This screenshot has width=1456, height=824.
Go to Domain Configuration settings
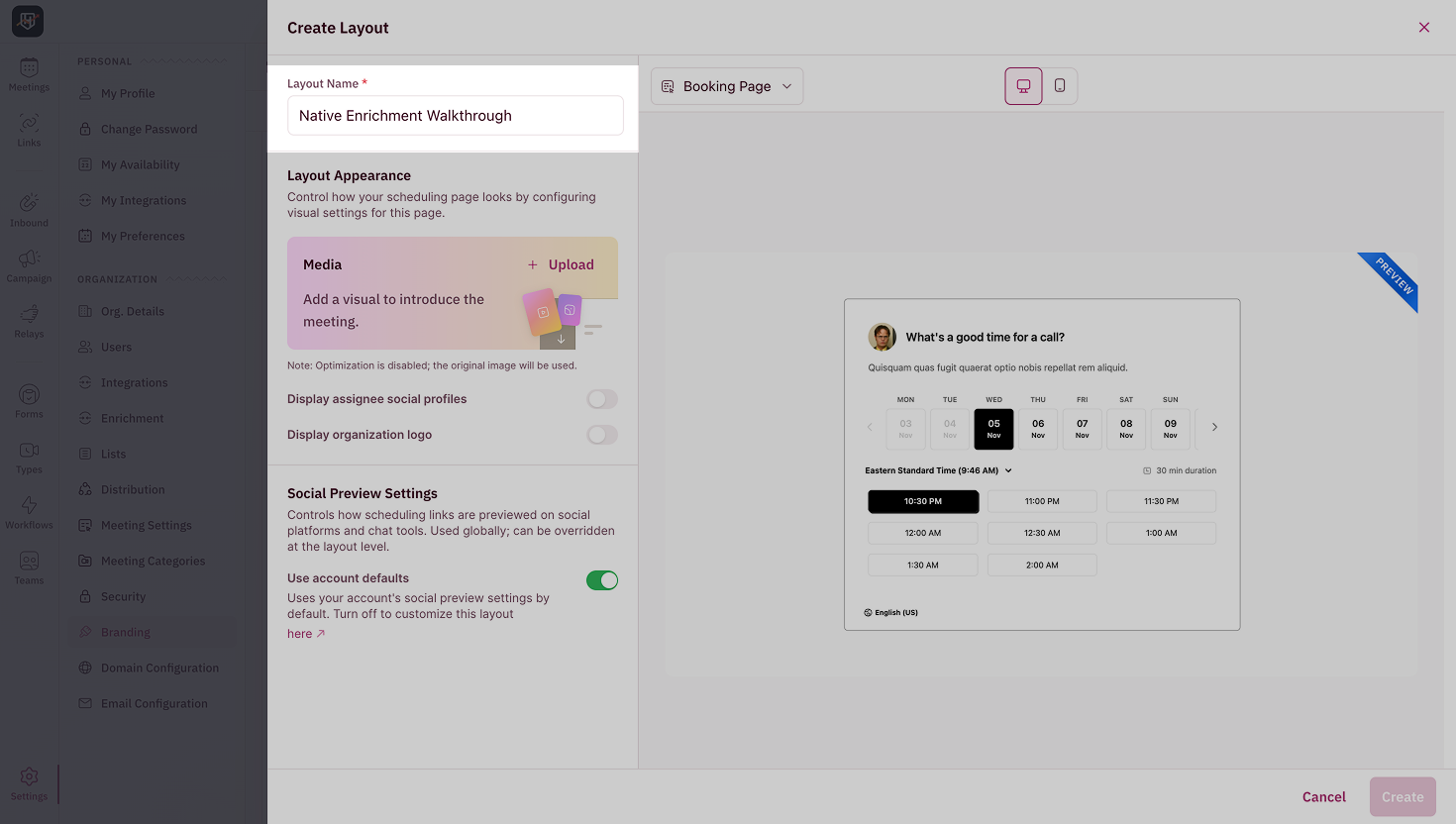(158, 668)
